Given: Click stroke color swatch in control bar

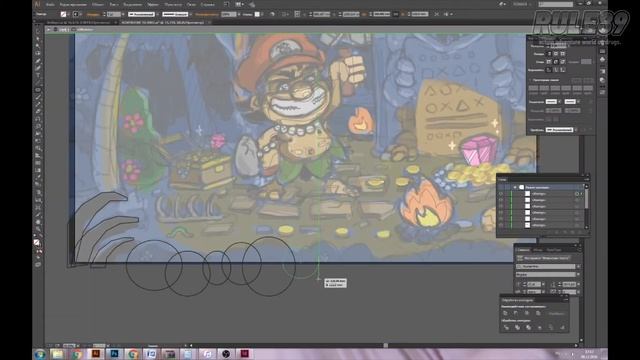Looking at the screenshot, I should pos(76,14).
